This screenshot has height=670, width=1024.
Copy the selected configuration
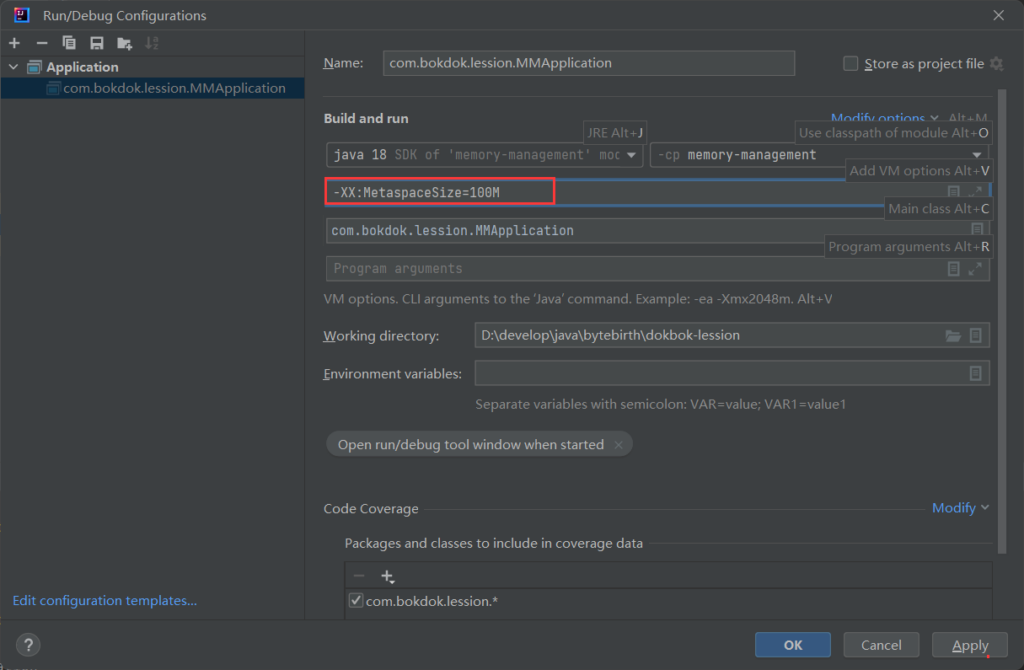pos(69,43)
